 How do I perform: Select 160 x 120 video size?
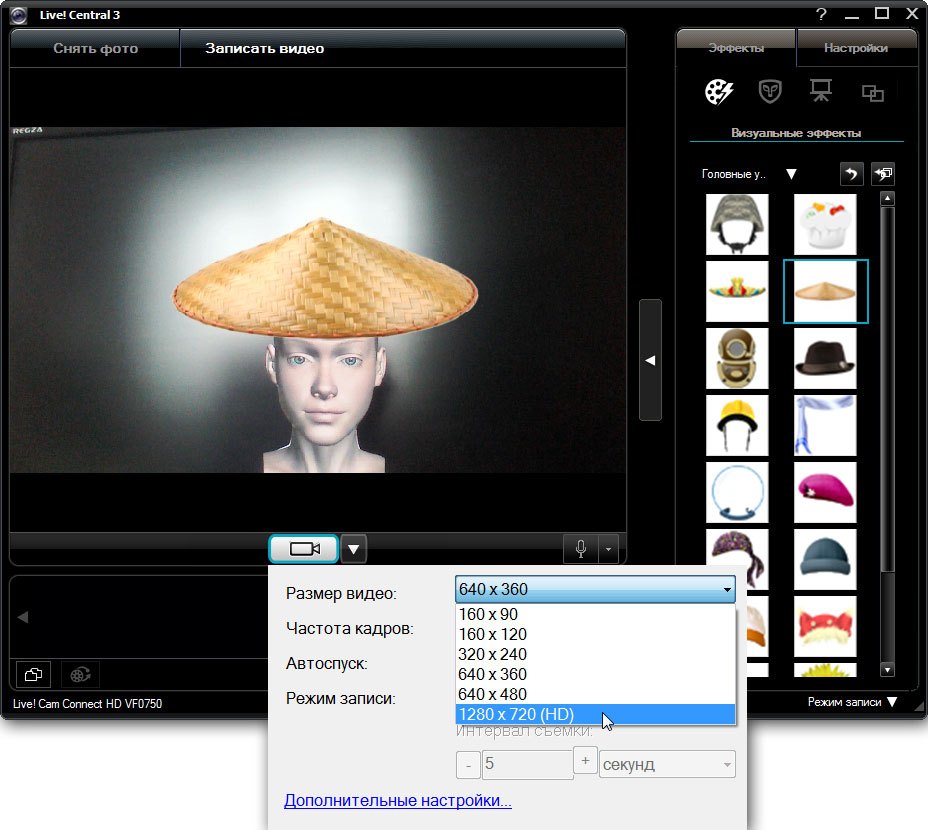595,634
